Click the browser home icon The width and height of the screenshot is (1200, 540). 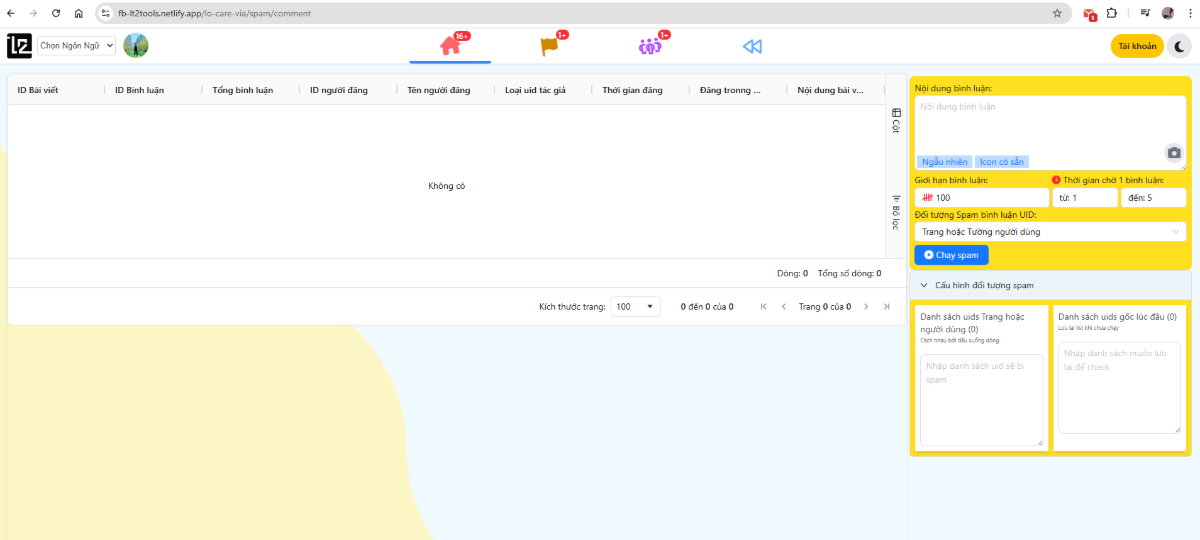tap(78, 13)
